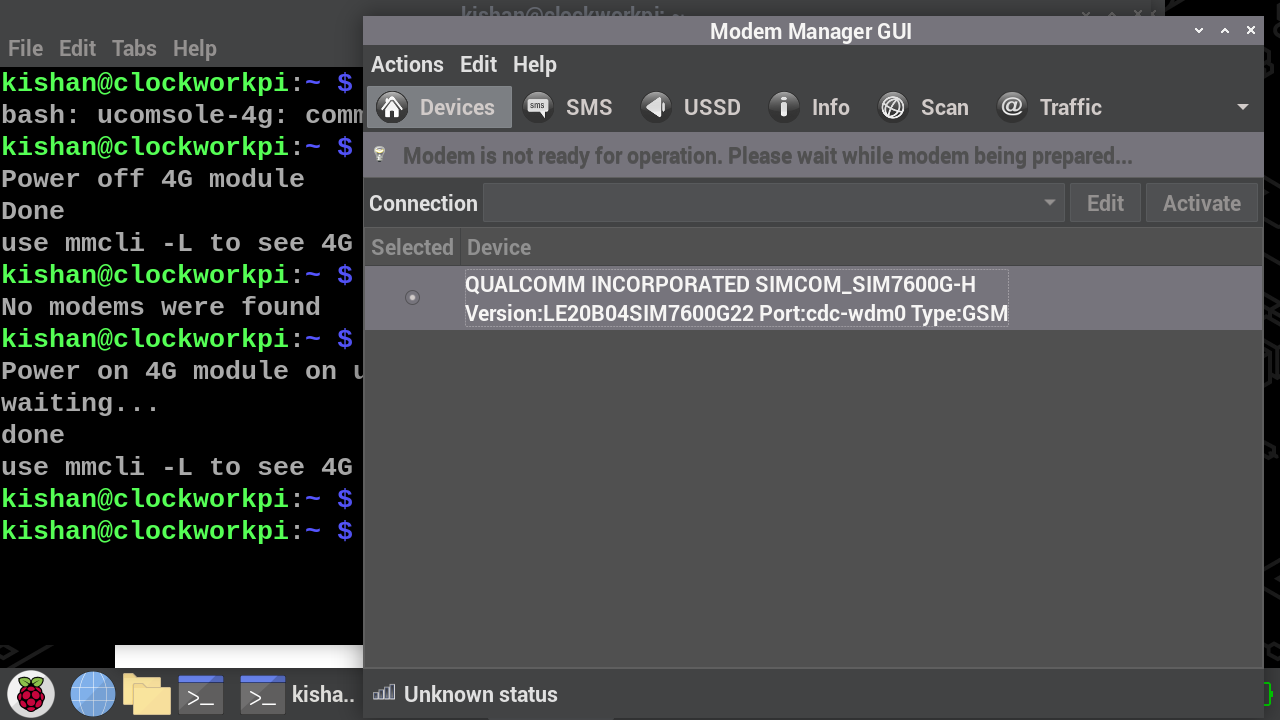
Task: Open the Raspberry Pi applications menu
Action: click(31, 694)
